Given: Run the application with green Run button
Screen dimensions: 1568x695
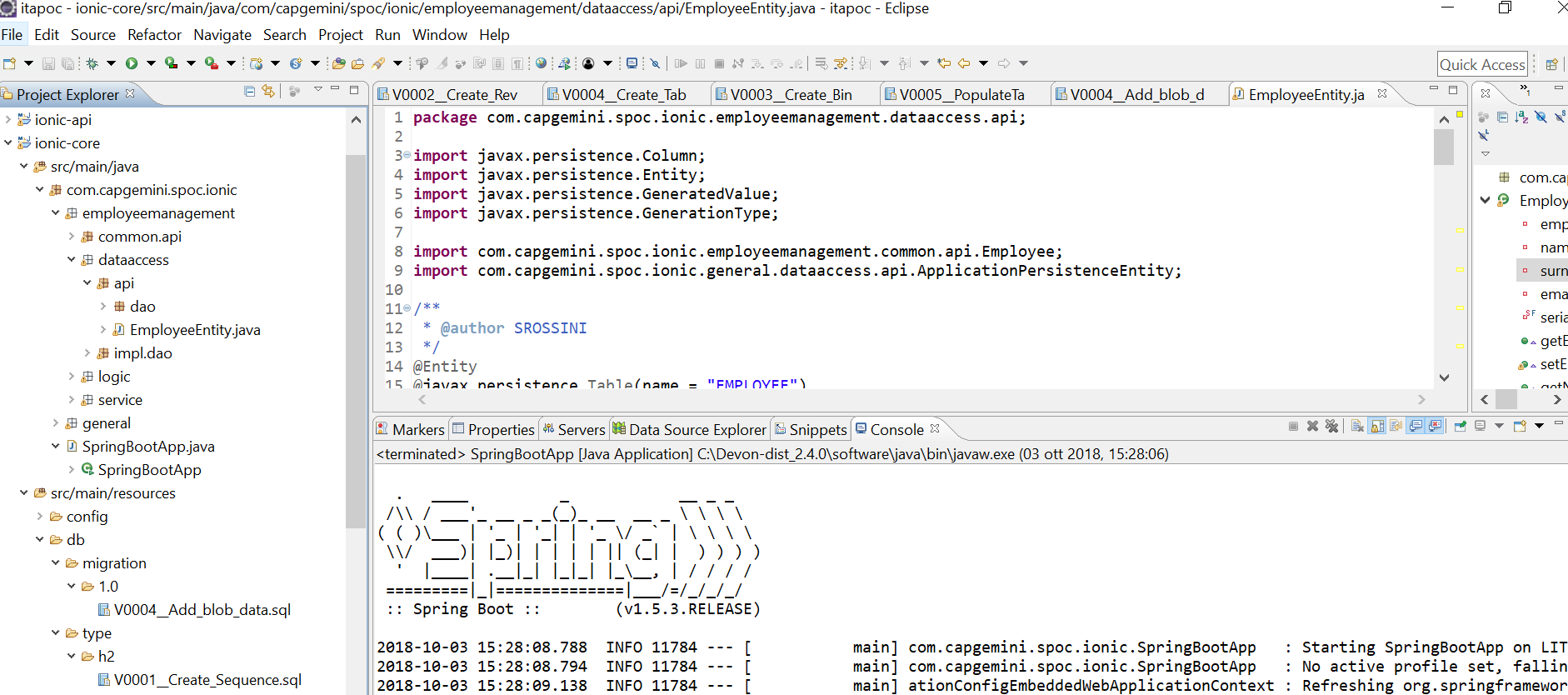Looking at the screenshot, I should point(132,63).
